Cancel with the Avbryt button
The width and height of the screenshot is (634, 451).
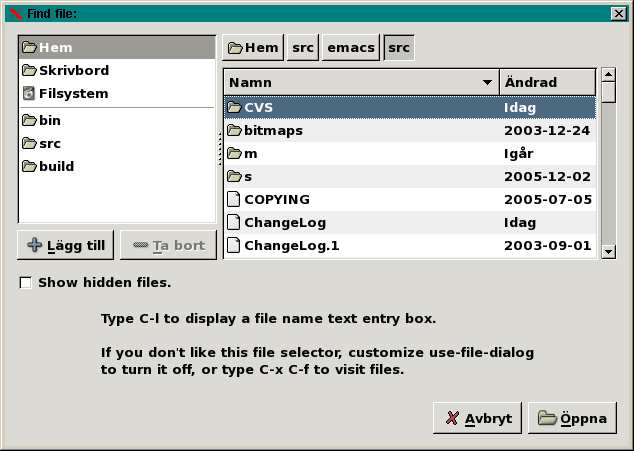pos(478,418)
